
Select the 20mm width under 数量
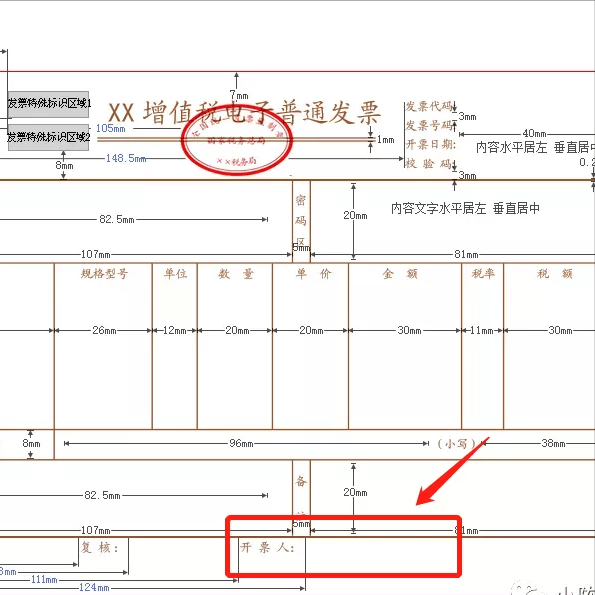[x=237, y=330]
